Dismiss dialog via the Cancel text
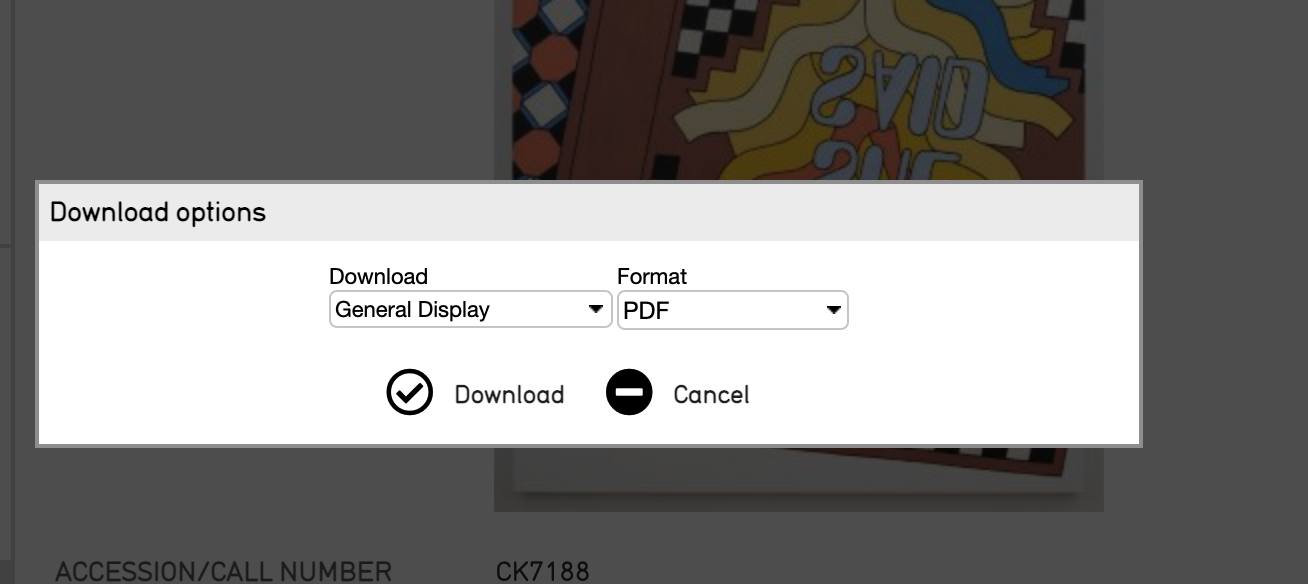 pos(711,395)
